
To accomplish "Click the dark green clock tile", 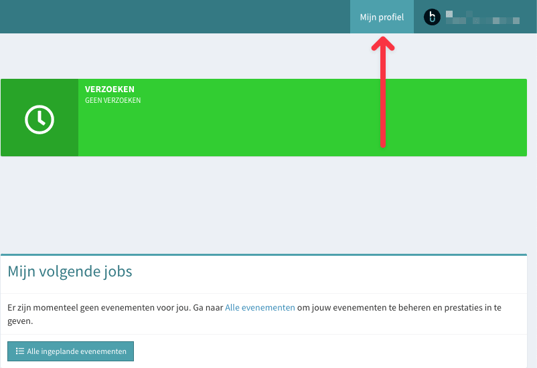I will (40, 117).
